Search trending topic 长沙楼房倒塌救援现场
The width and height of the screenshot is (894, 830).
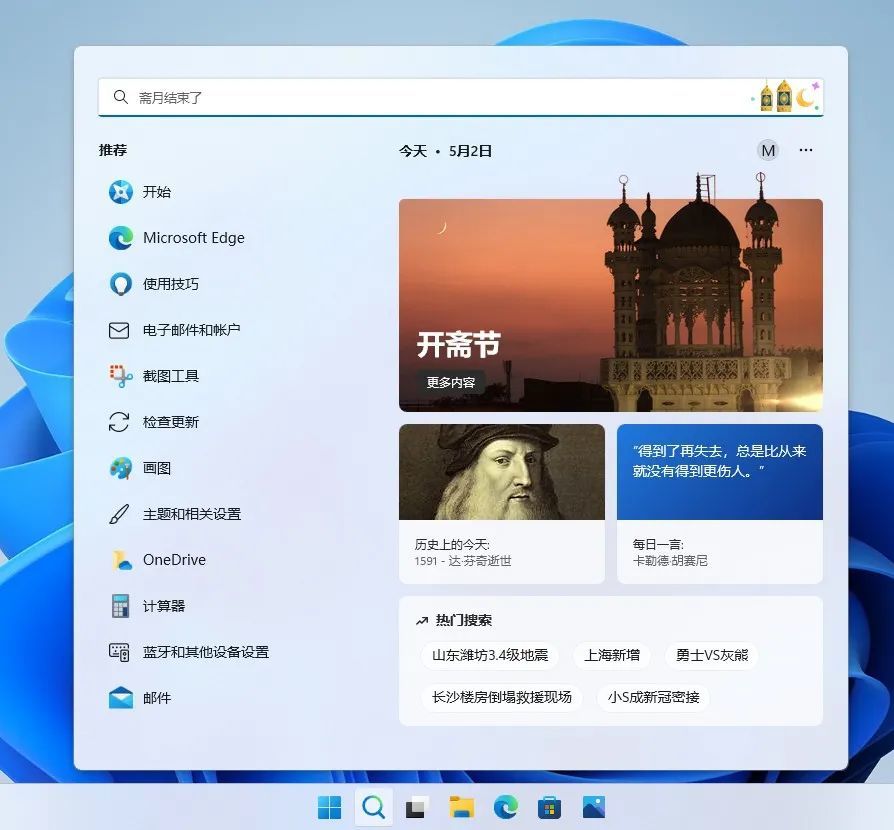pyautogui.click(x=502, y=697)
